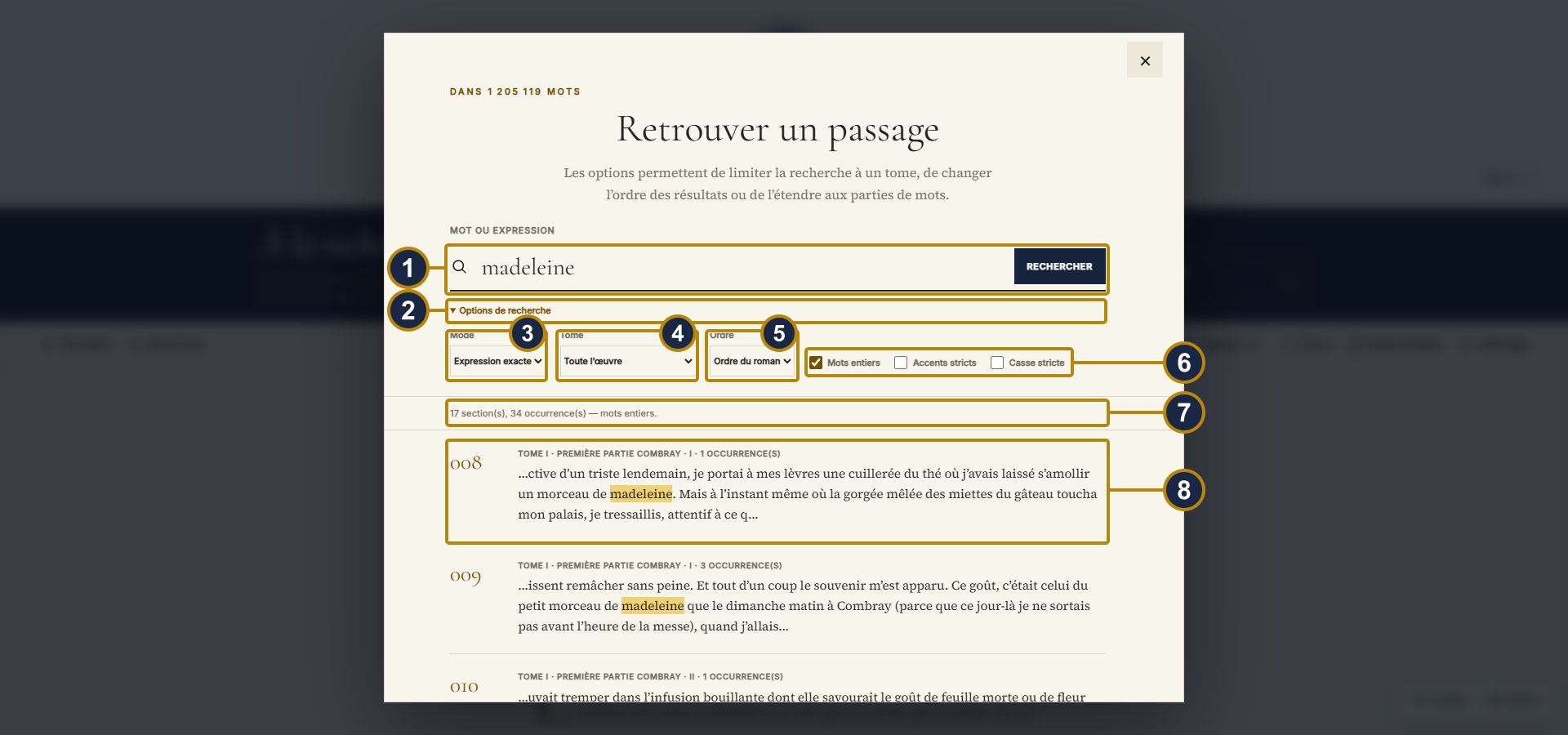Click the '17 section(s), 34 occurrence(s)' summary text
1568x735 pixels.
pyautogui.click(x=553, y=413)
